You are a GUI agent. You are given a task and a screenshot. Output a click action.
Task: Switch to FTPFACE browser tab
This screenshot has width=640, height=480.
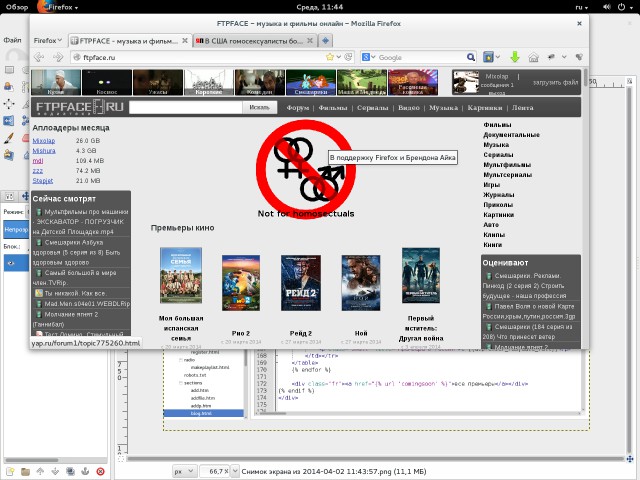point(130,40)
